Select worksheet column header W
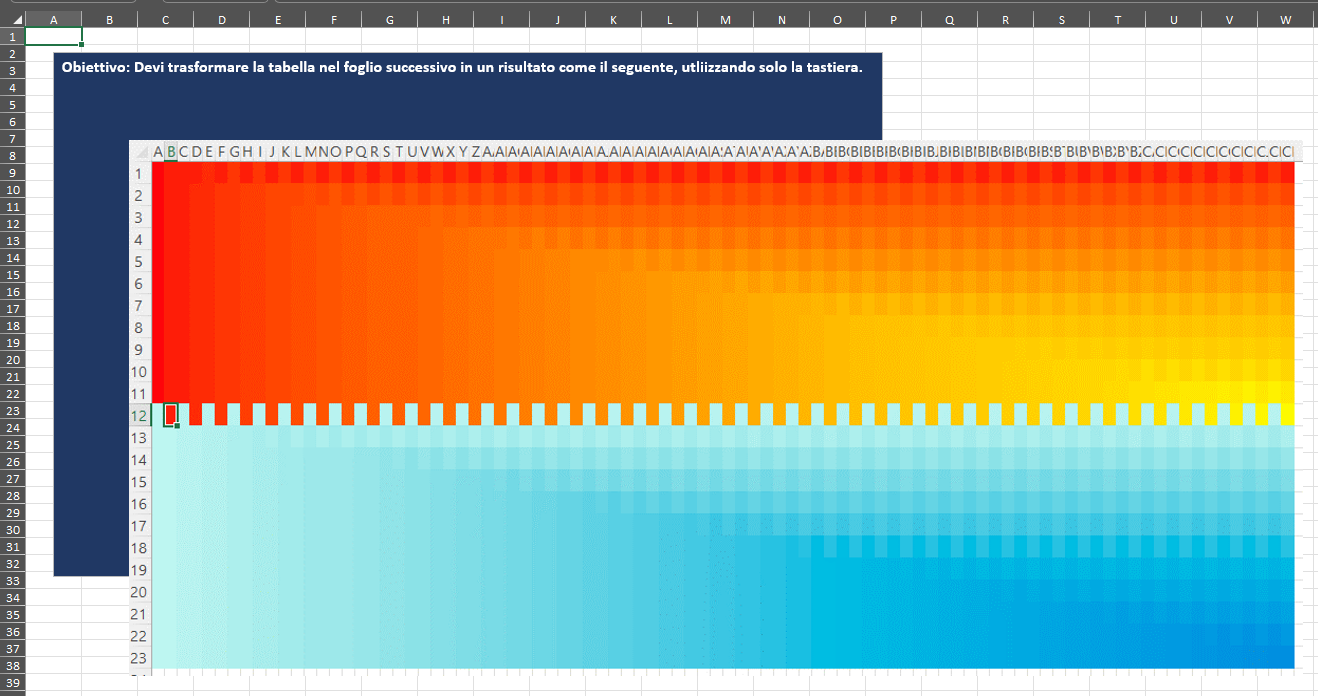Image resolution: width=1318 pixels, height=696 pixels. coord(1285,20)
